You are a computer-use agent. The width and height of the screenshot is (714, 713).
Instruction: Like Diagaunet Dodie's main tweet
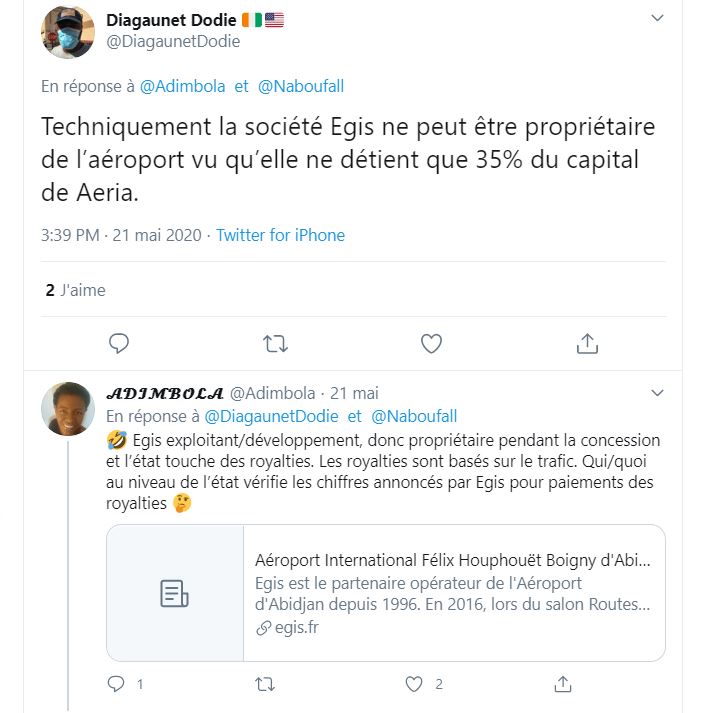point(431,344)
